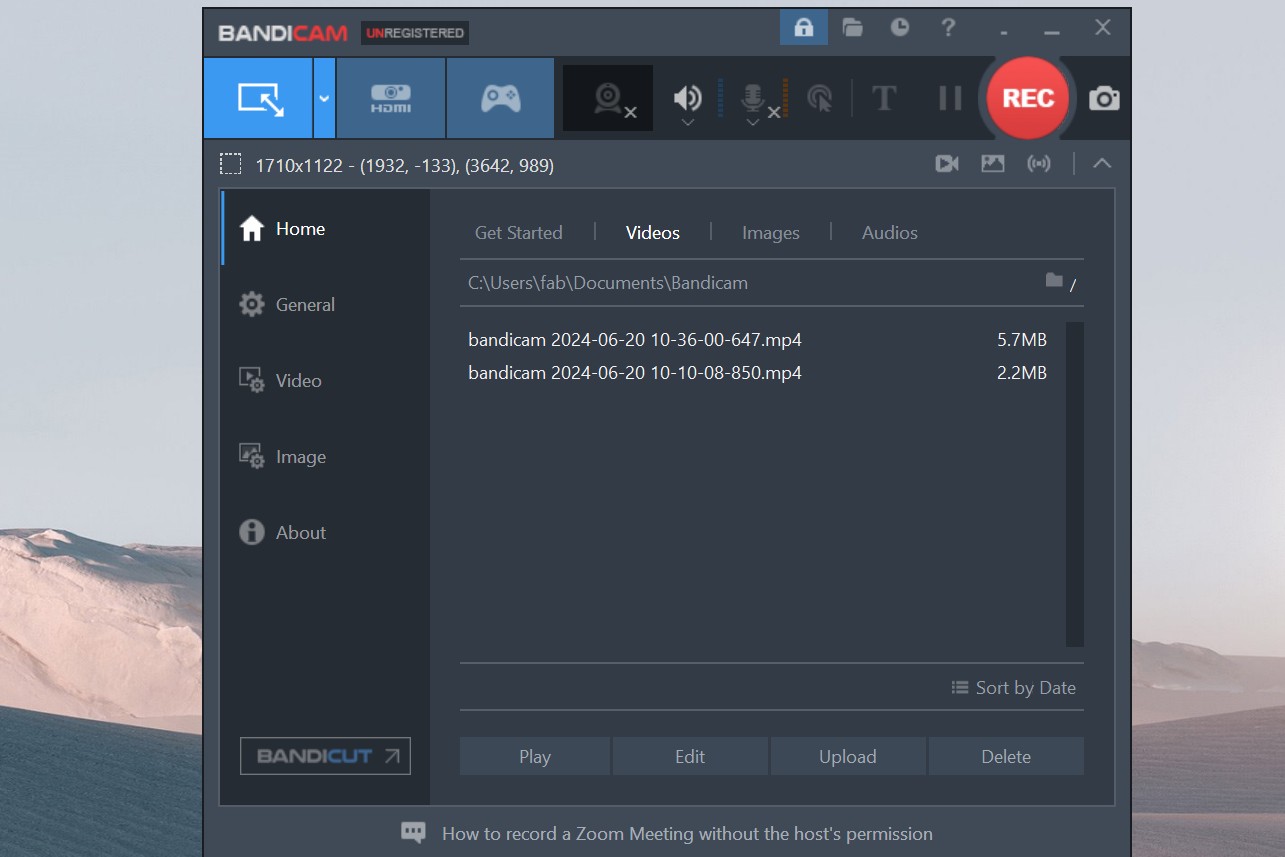The height and width of the screenshot is (857, 1285).
Task: Start recording with the REC button
Action: pos(1028,98)
